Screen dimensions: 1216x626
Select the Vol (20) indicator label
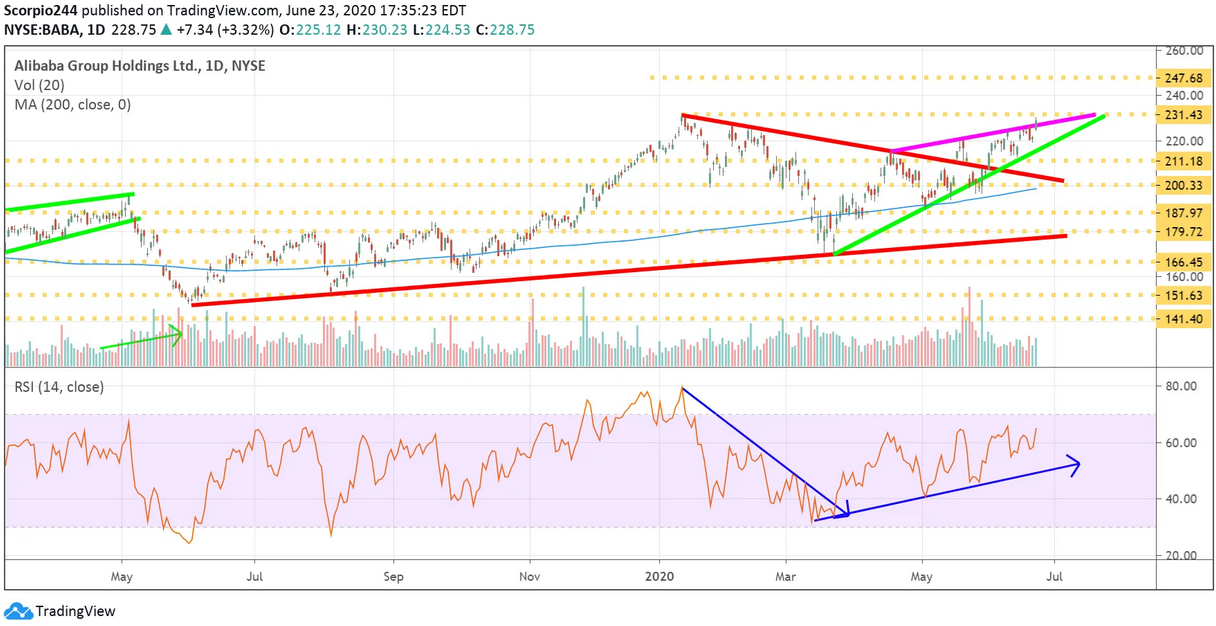39,85
